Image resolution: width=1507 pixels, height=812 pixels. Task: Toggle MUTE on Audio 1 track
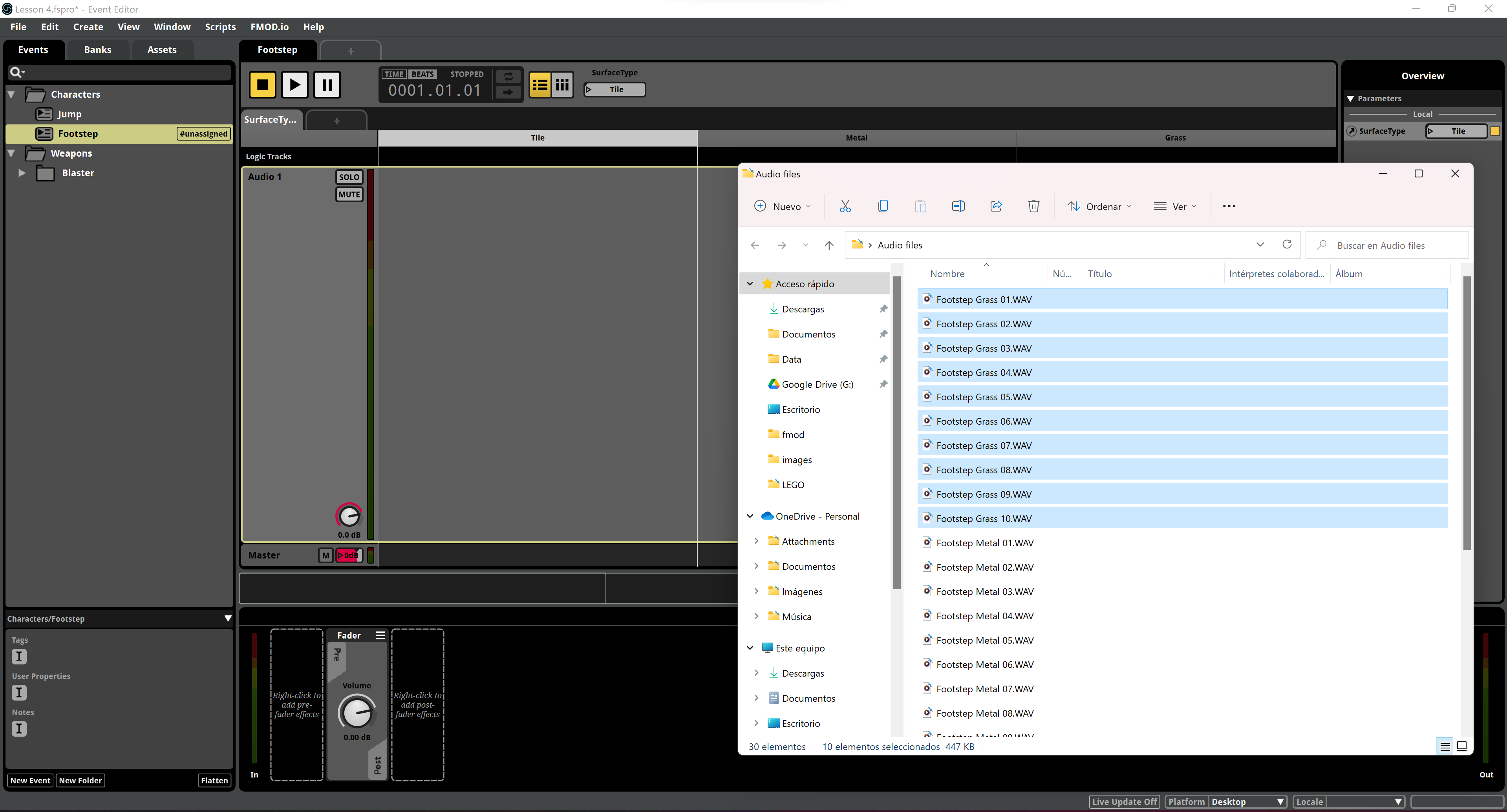click(349, 195)
